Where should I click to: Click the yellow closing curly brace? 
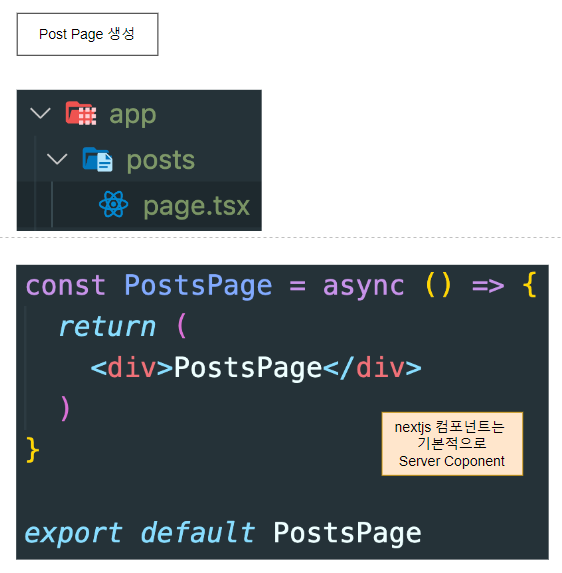[33, 449]
